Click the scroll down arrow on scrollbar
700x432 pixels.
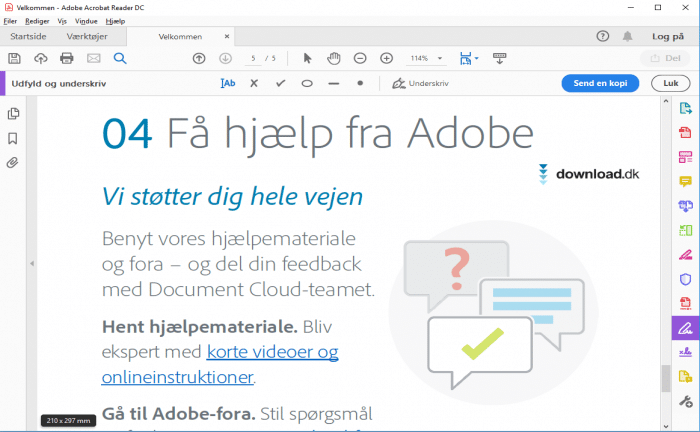tap(666, 427)
